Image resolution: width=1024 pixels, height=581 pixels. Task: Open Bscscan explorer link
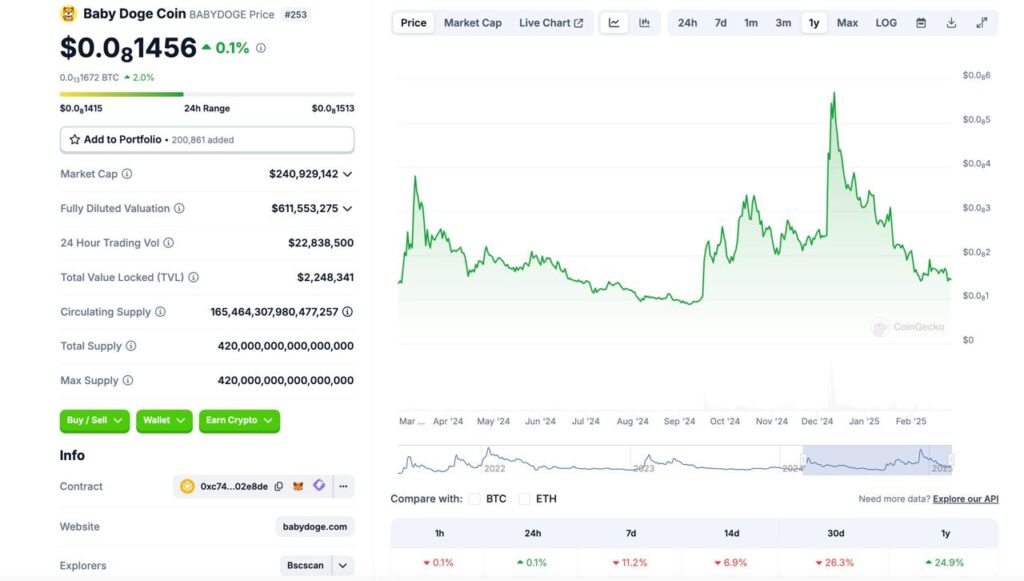(306, 565)
